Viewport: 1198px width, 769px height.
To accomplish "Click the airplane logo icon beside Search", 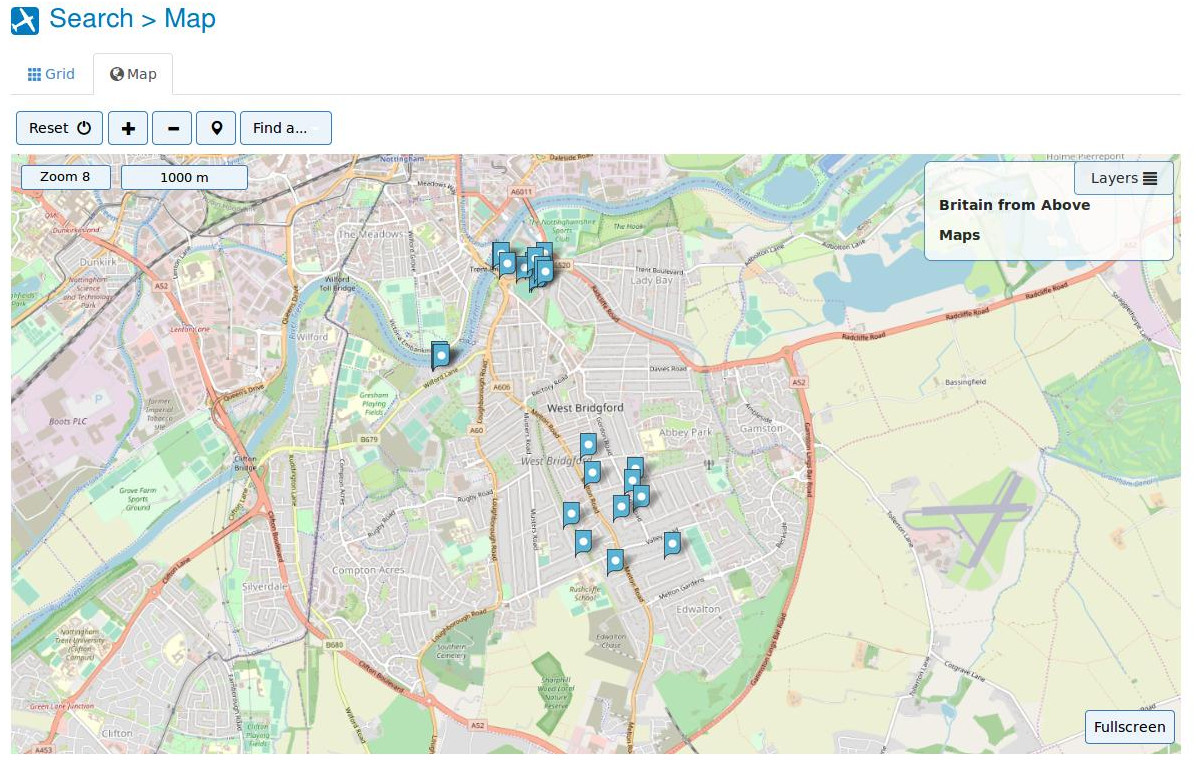I will coord(24,21).
